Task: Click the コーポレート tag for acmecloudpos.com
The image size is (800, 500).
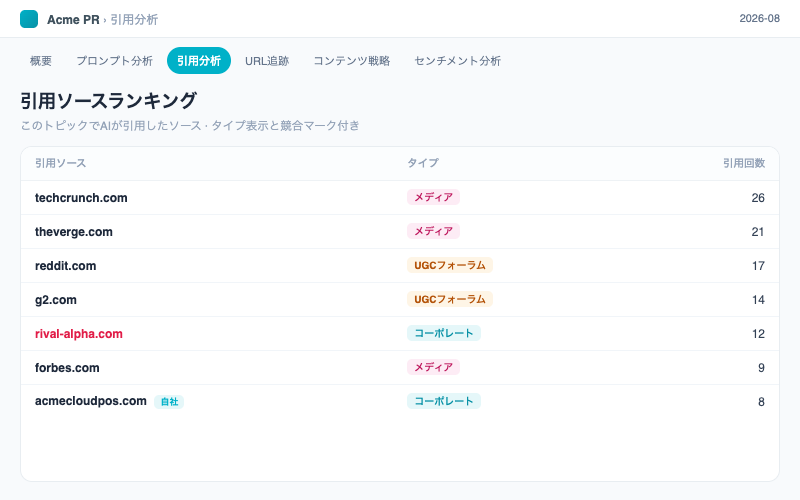Action: pos(444,401)
